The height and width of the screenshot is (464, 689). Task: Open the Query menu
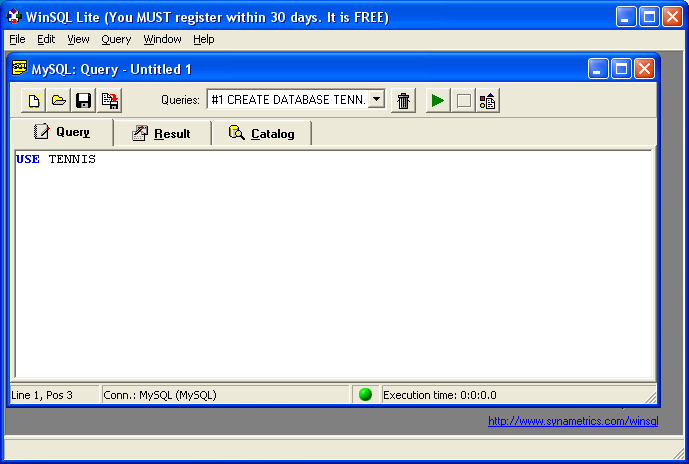[x=116, y=39]
